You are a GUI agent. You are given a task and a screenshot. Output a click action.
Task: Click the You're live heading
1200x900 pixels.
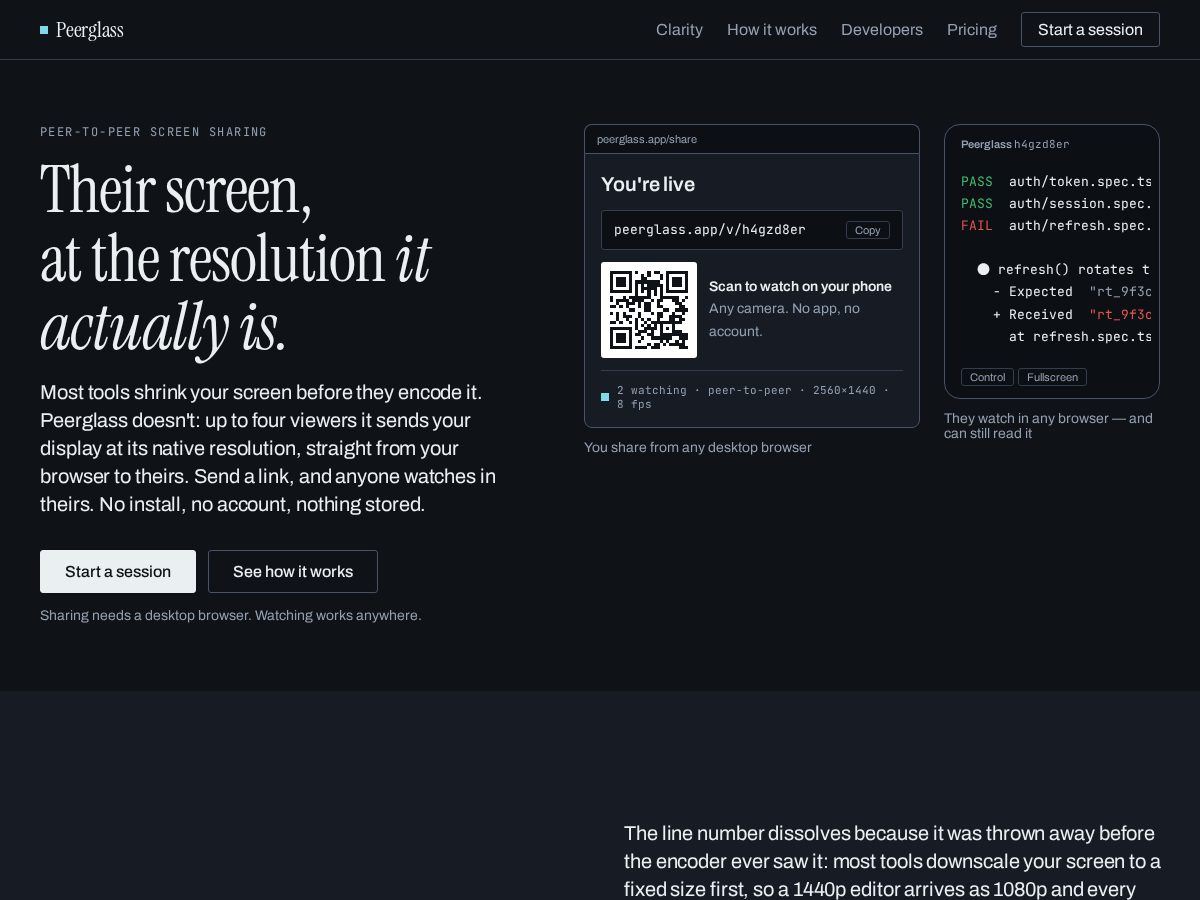coord(648,184)
